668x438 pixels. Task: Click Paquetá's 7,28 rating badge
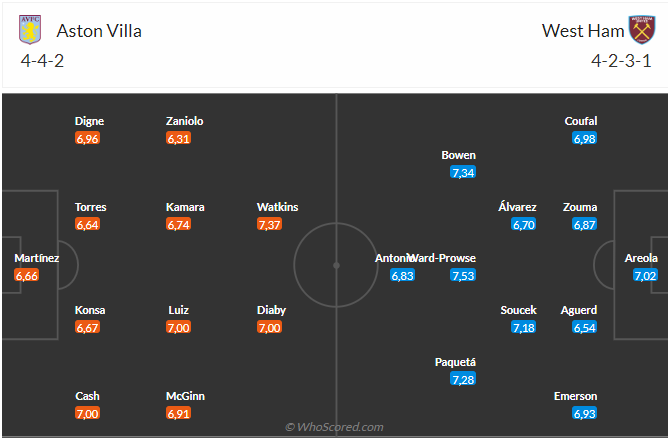click(x=462, y=379)
